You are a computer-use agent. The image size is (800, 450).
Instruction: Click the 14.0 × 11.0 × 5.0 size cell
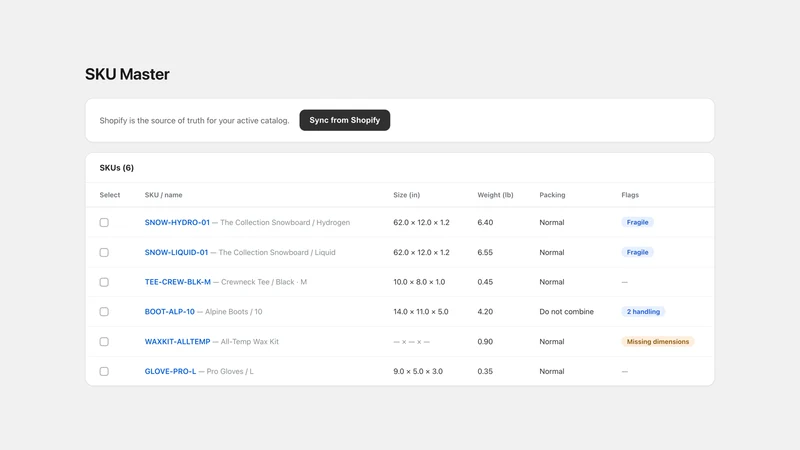(x=421, y=312)
